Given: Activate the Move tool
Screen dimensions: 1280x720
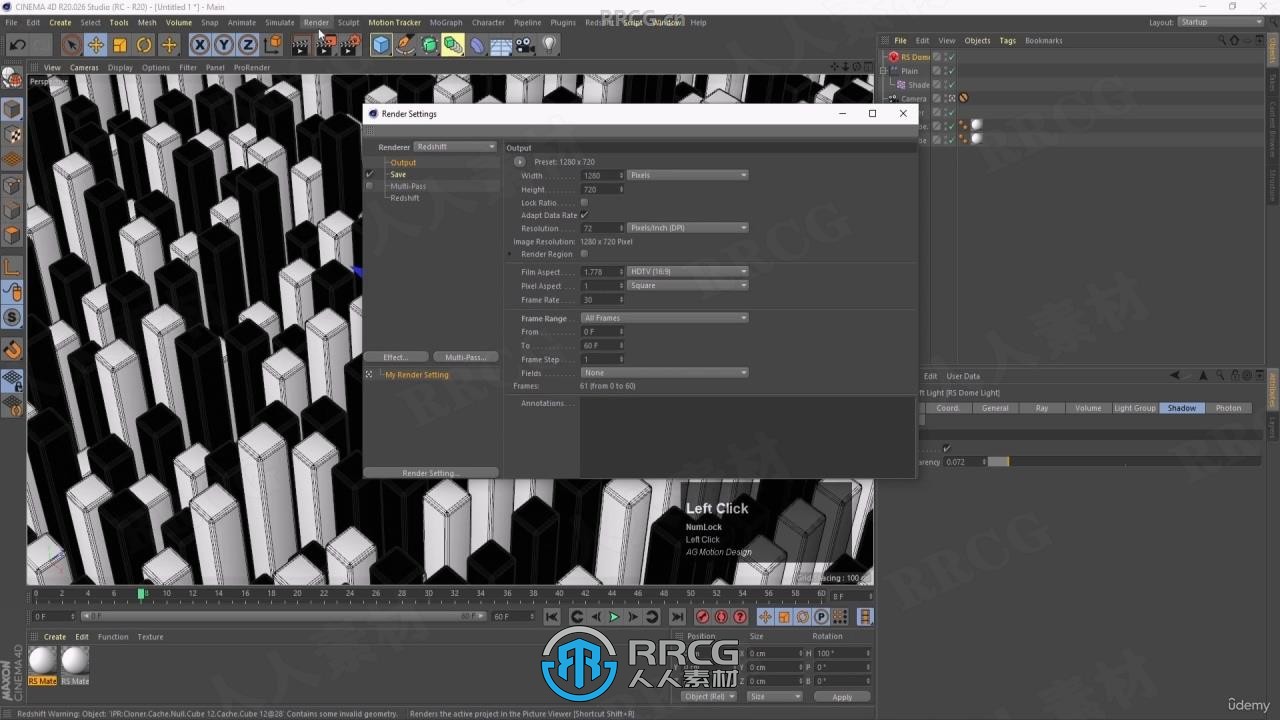Looking at the screenshot, I should pyautogui.click(x=96, y=45).
